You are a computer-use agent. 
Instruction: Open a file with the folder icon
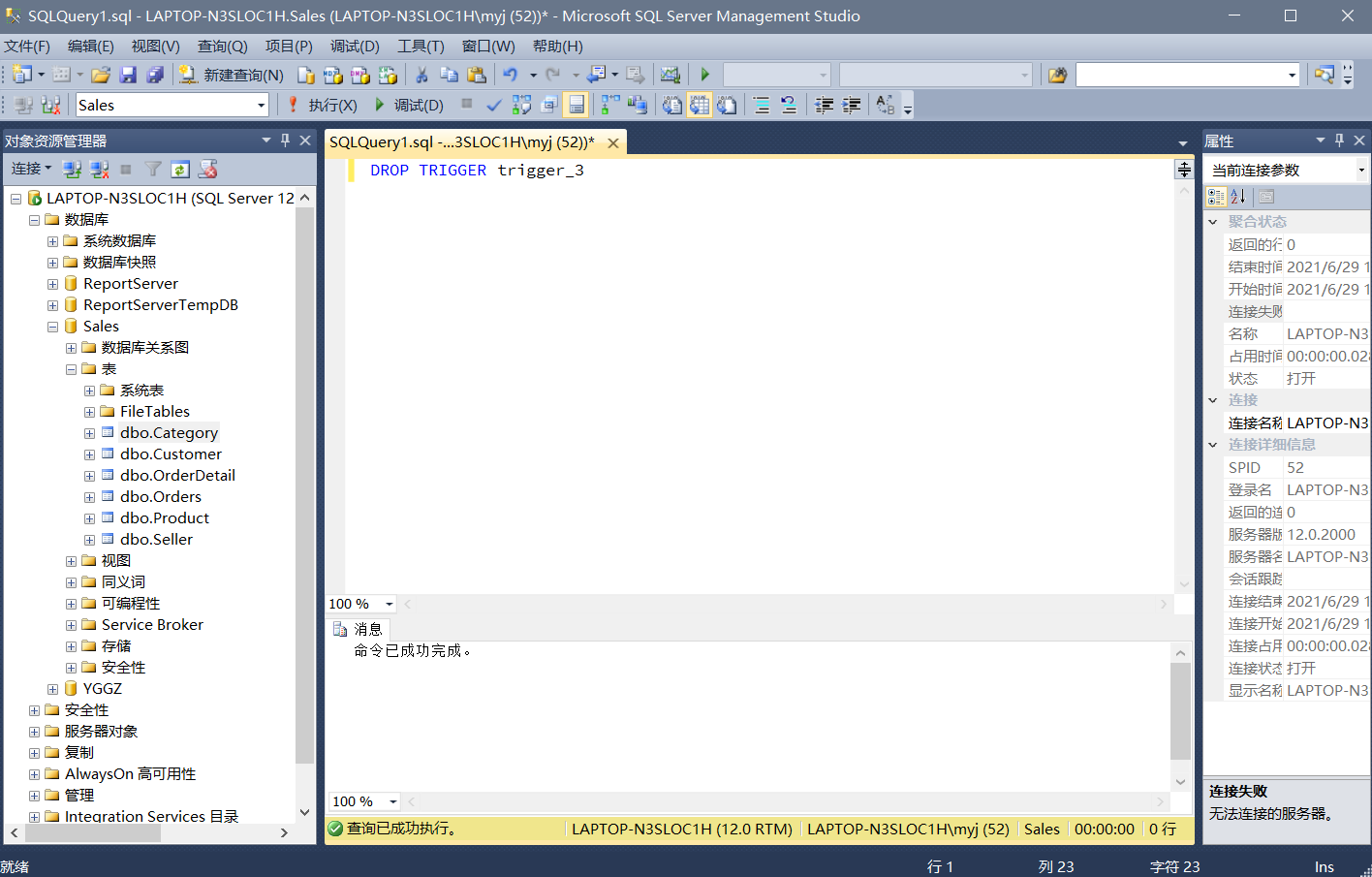pos(101,75)
